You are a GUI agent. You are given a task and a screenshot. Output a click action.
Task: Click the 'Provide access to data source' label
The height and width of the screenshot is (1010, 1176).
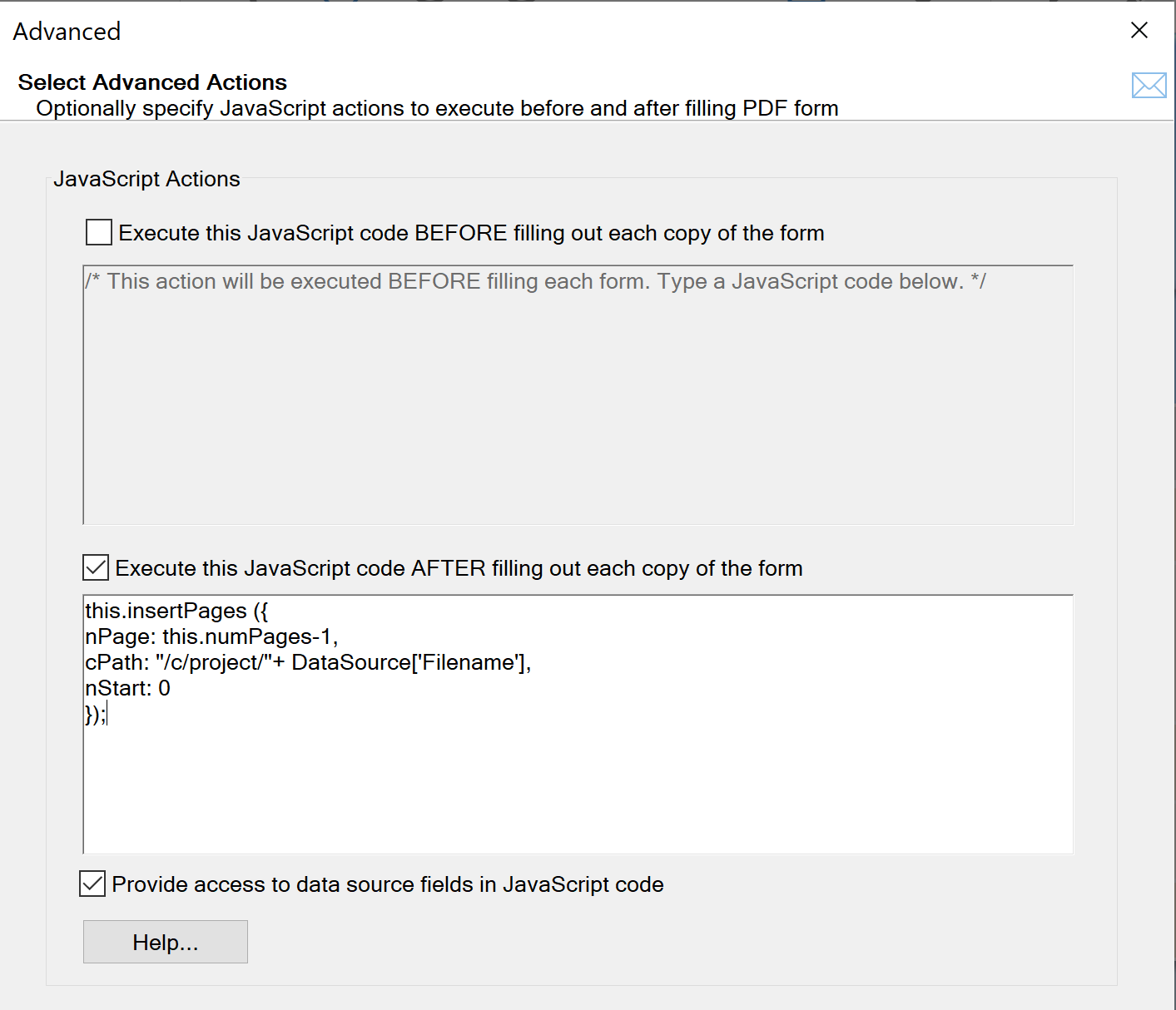tap(388, 884)
